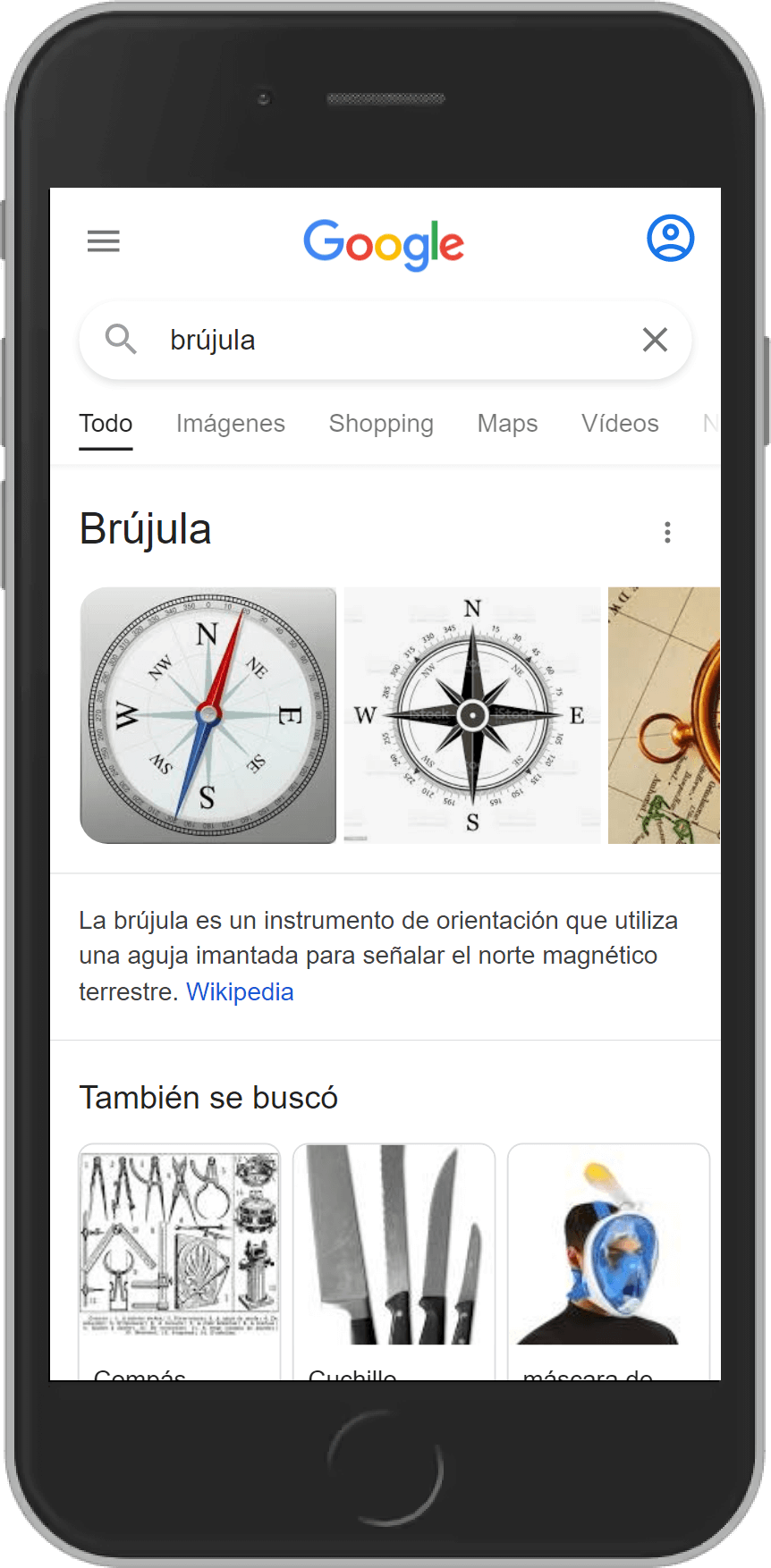The width and height of the screenshot is (771, 1568).
Task: Tap the Google logo
Action: [384, 244]
